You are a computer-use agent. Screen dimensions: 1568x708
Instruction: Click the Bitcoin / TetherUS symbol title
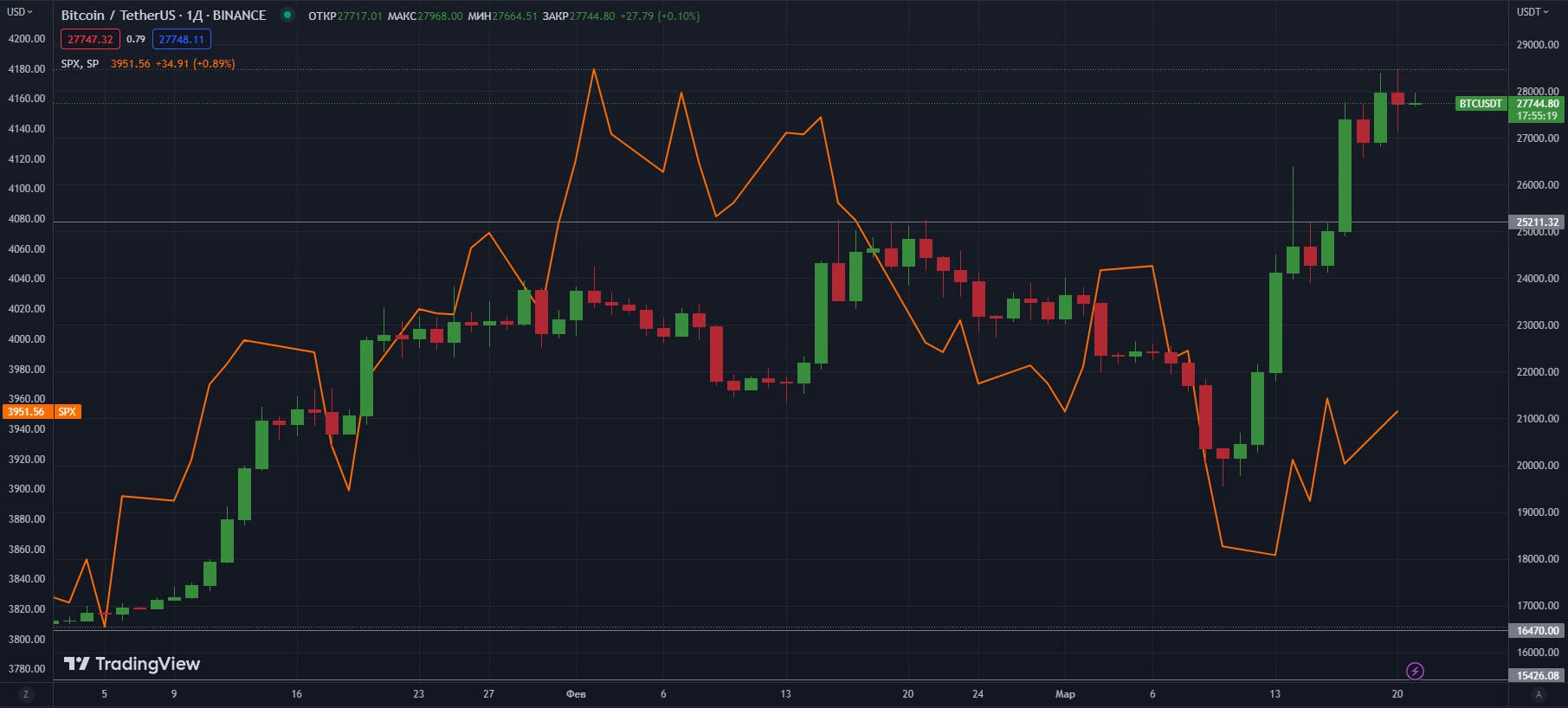(x=164, y=16)
